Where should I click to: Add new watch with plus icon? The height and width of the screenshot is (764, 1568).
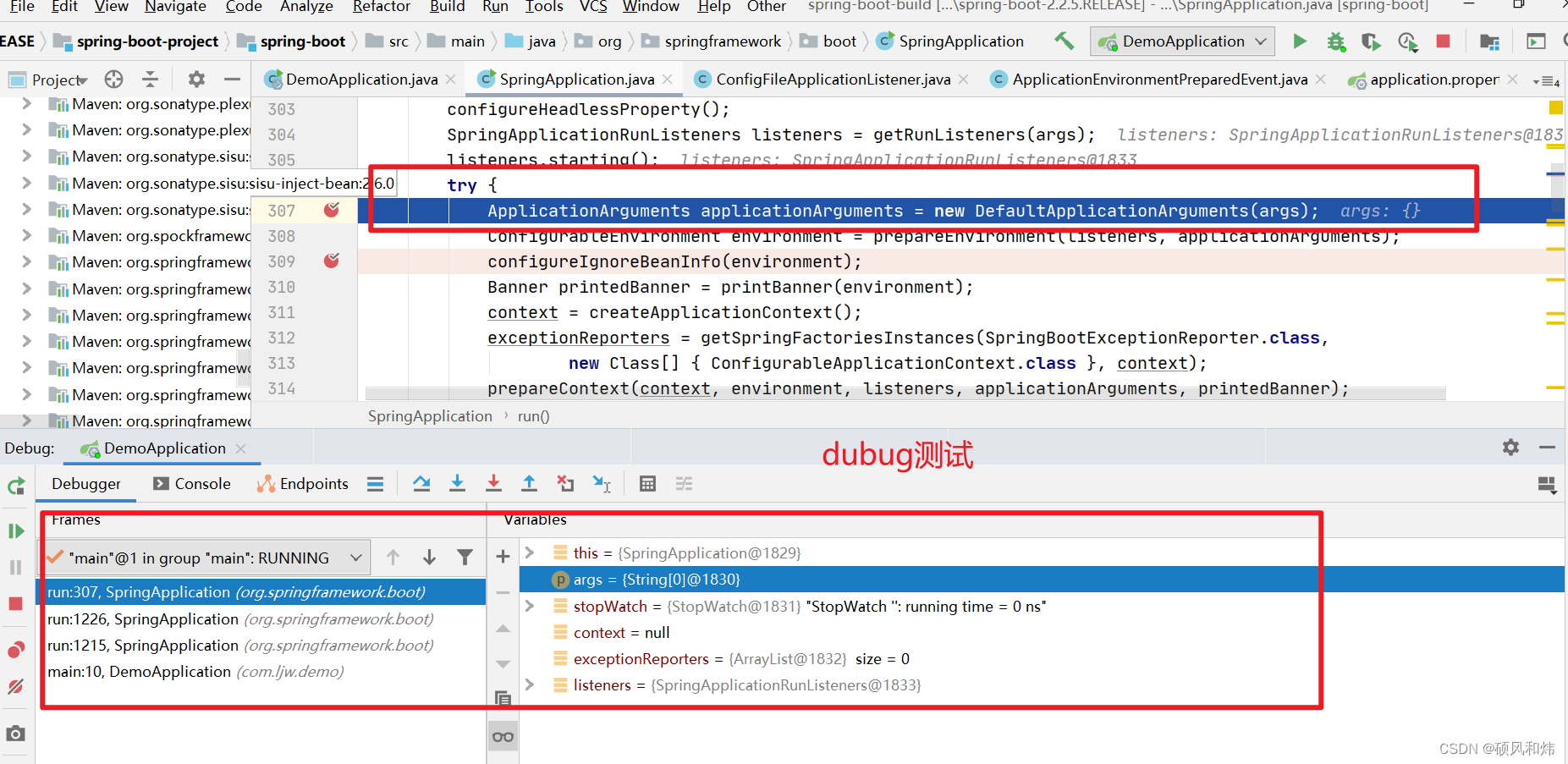pyautogui.click(x=503, y=556)
